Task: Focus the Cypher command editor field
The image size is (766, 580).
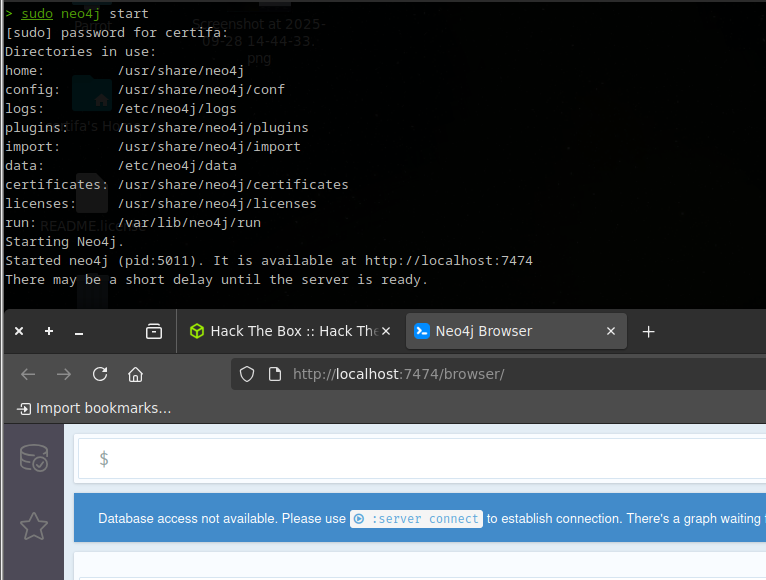Action: 422,459
